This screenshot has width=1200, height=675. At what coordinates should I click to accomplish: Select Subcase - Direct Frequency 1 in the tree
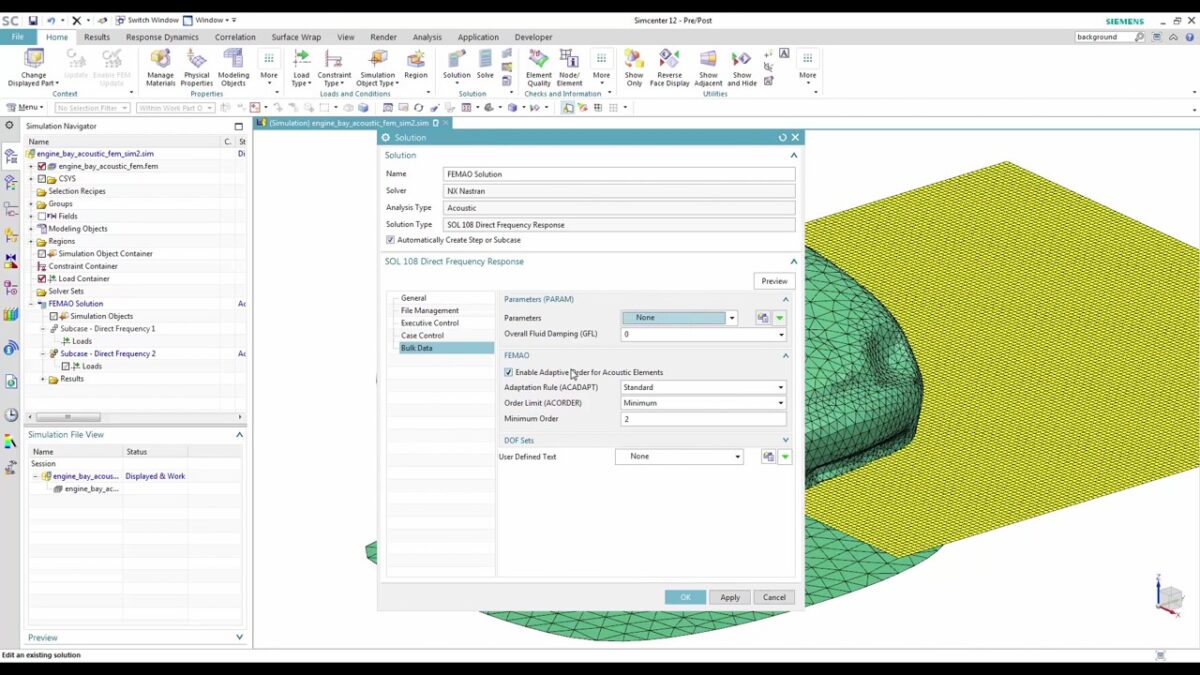107,329
